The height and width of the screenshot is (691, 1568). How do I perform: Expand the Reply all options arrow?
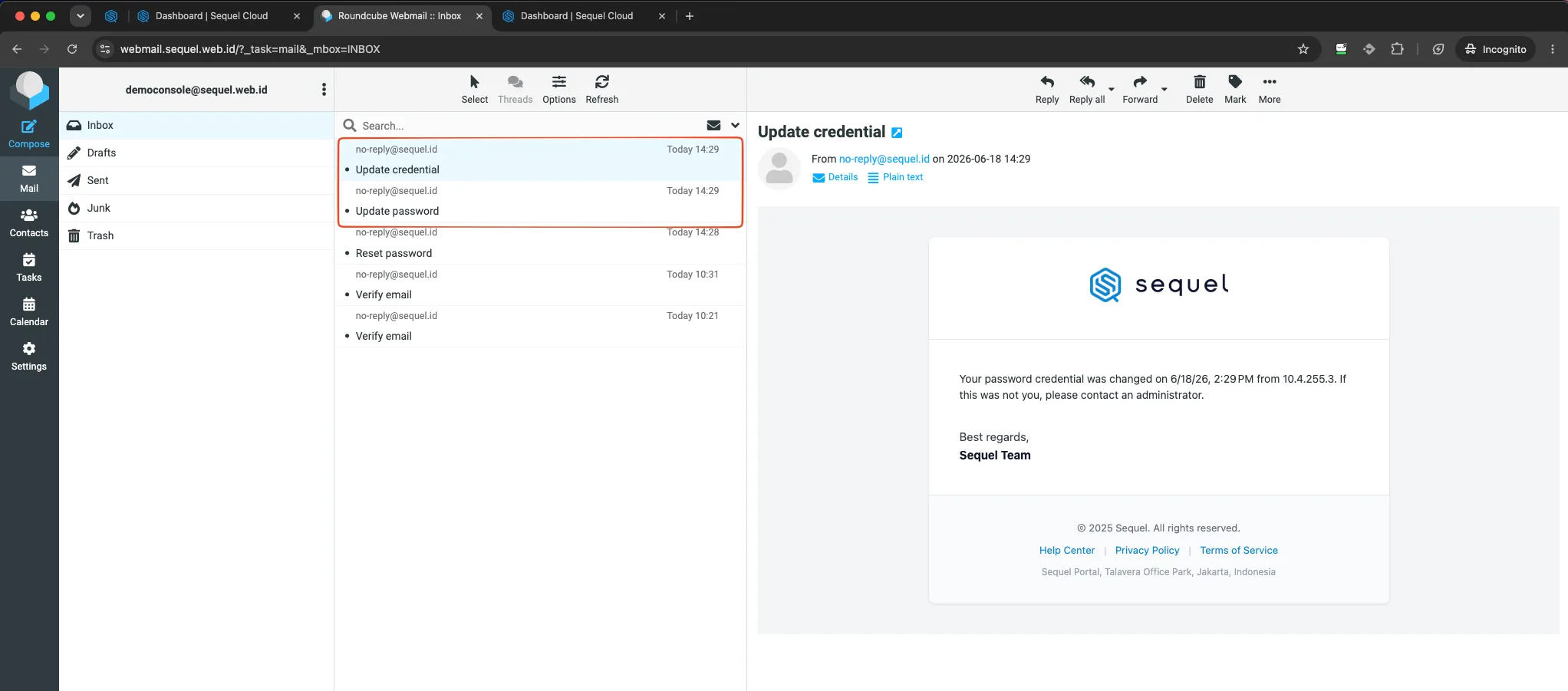(x=1112, y=90)
